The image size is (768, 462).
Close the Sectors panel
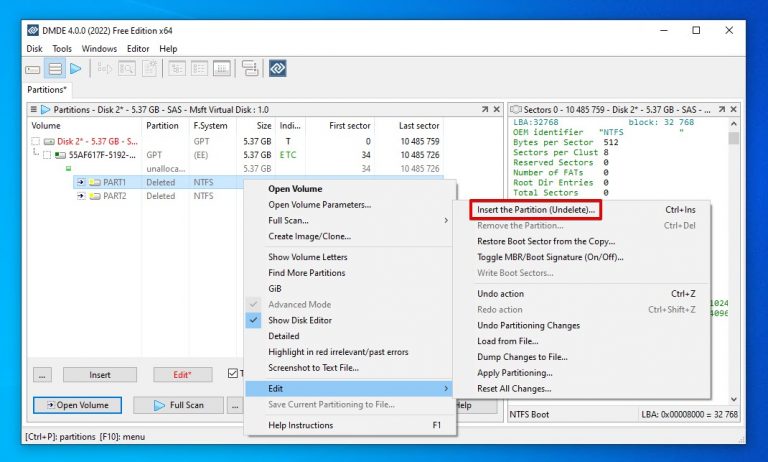tap(734, 109)
